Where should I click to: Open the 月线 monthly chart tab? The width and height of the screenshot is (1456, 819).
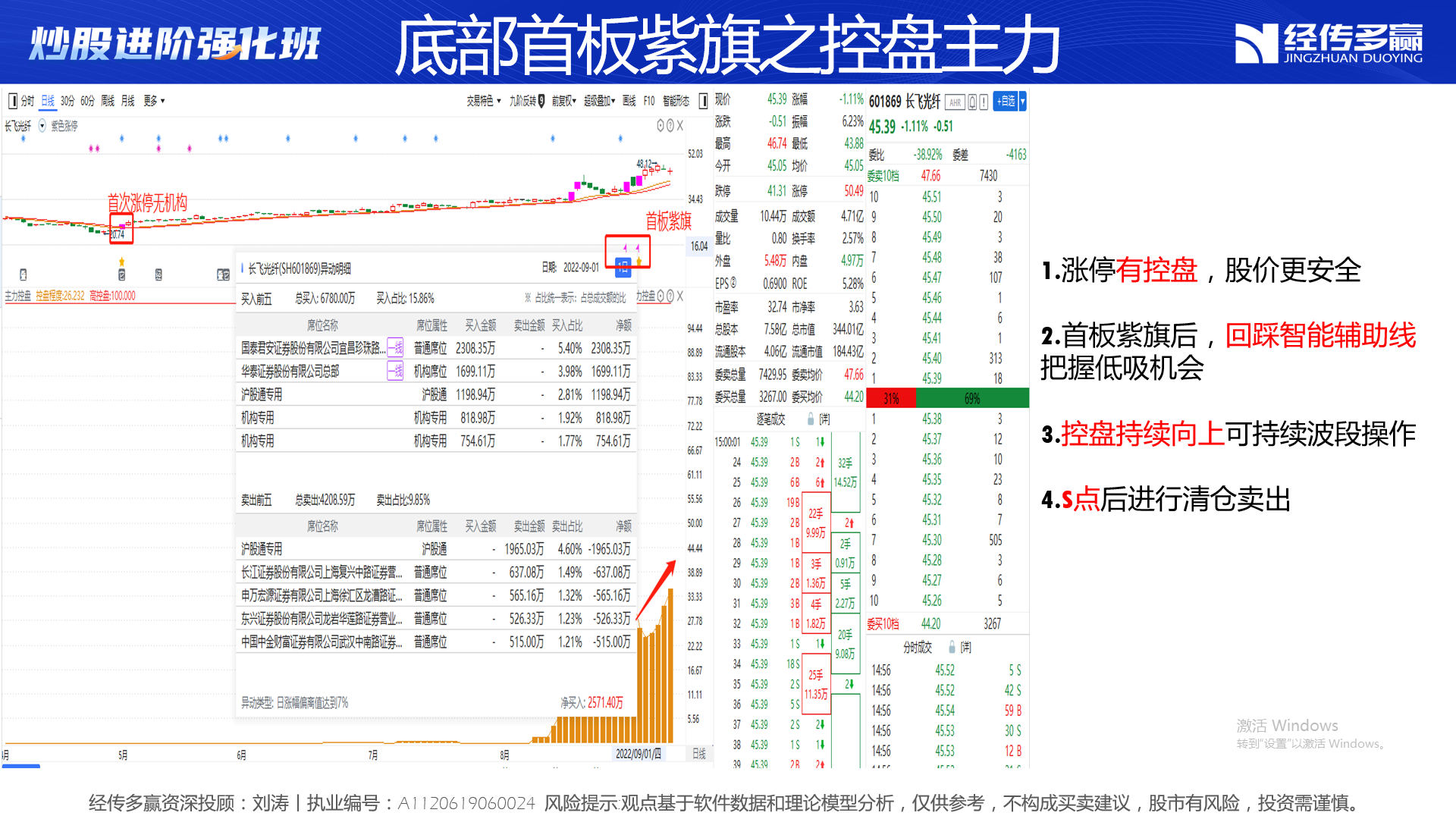pyautogui.click(x=127, y=101)
